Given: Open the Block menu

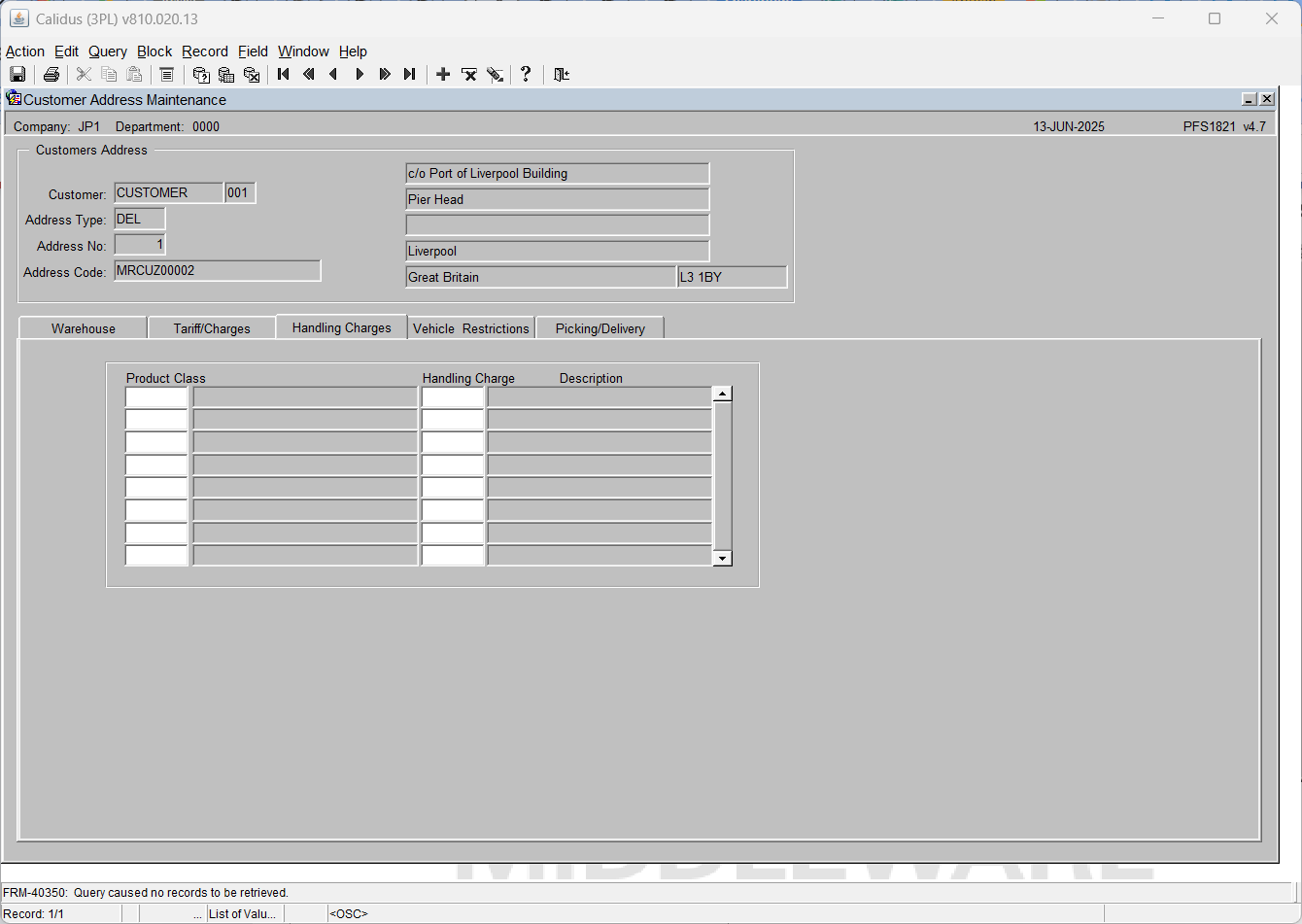Looking at the screenshot, I should tap(154, 51).
